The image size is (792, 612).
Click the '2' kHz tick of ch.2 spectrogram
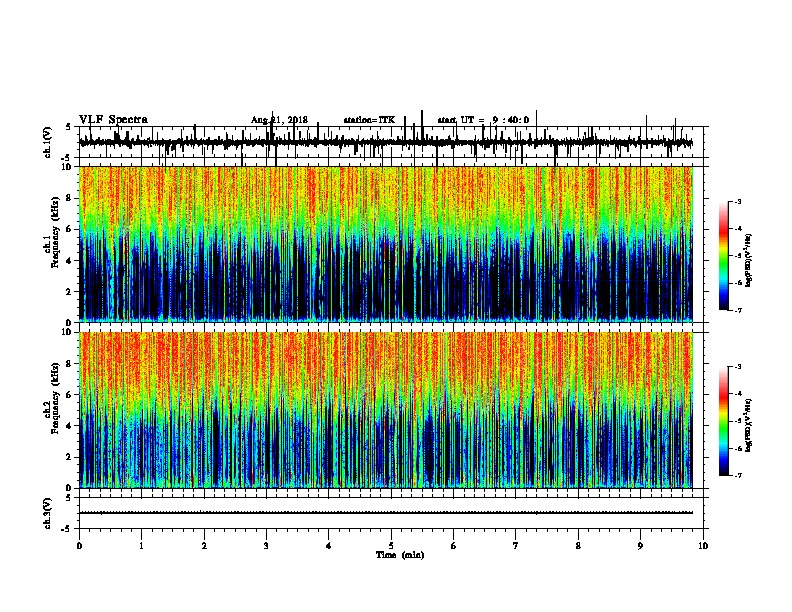pyautogui.click(x=70, y=457)
